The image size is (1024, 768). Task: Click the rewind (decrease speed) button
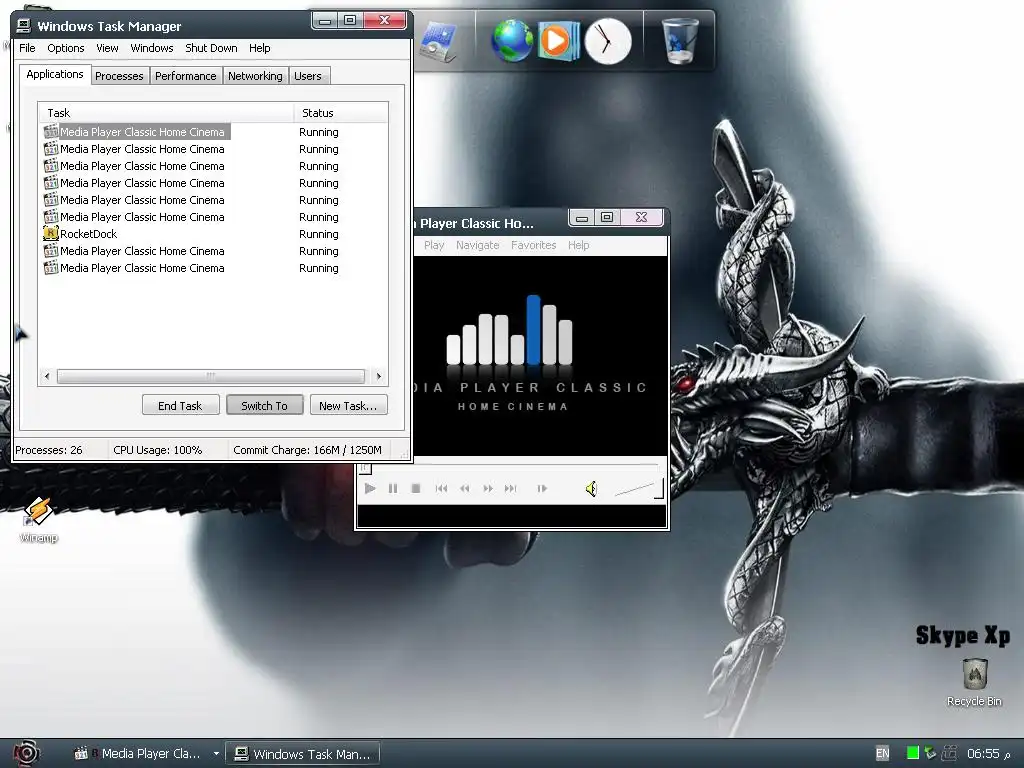(464, 488)
